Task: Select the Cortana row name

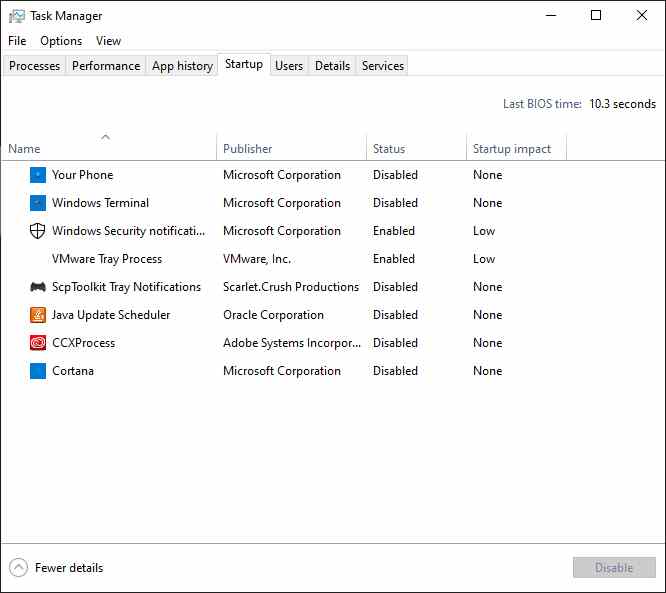Action: pos(73,371)
